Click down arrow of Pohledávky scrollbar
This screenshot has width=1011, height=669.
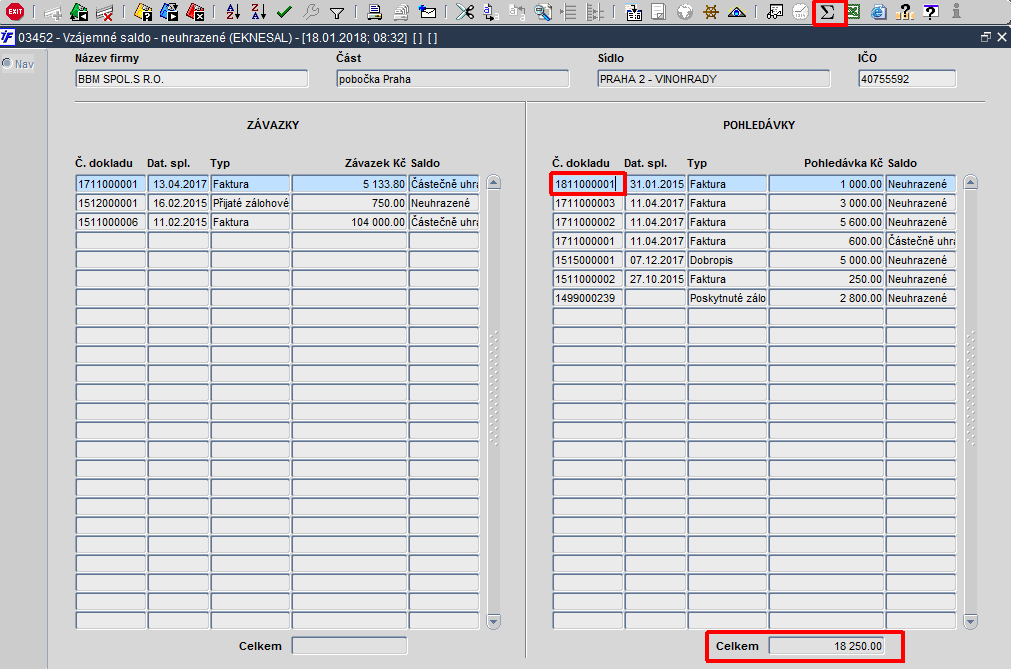[x=970, y=621]
